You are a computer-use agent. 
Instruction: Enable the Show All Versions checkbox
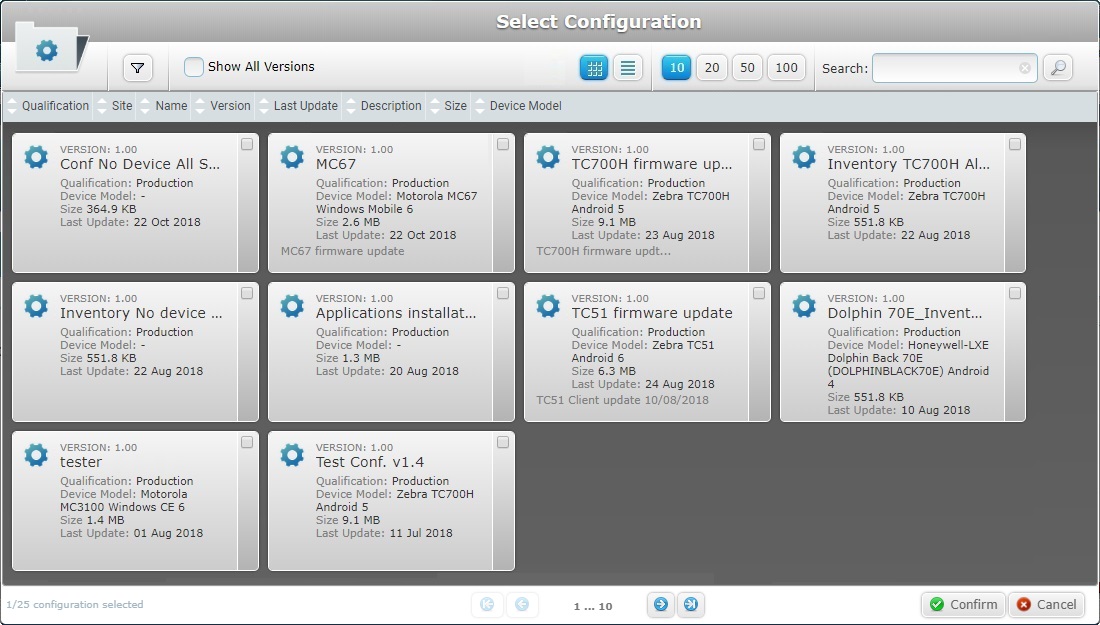(192, 67)
